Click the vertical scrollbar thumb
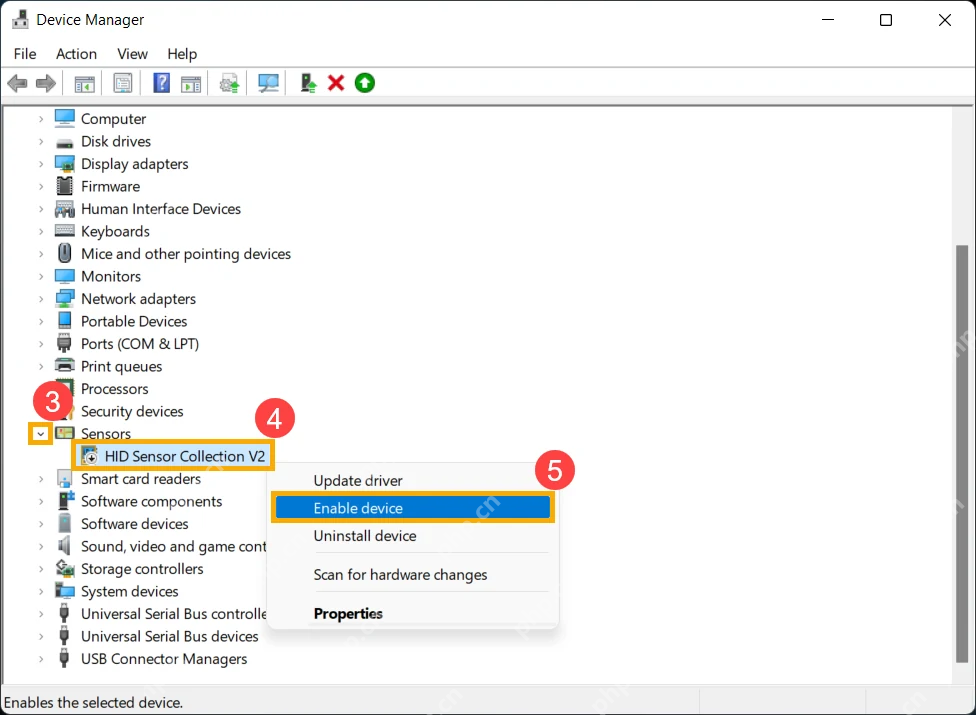The width and height of the screenshot is (976, 715). (962, 454)
